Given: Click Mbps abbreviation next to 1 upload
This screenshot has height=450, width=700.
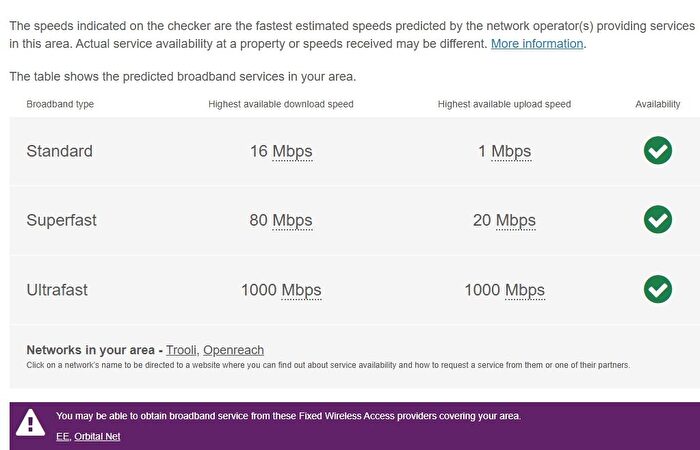Looking at the screenshot, I should pos(511,152).
